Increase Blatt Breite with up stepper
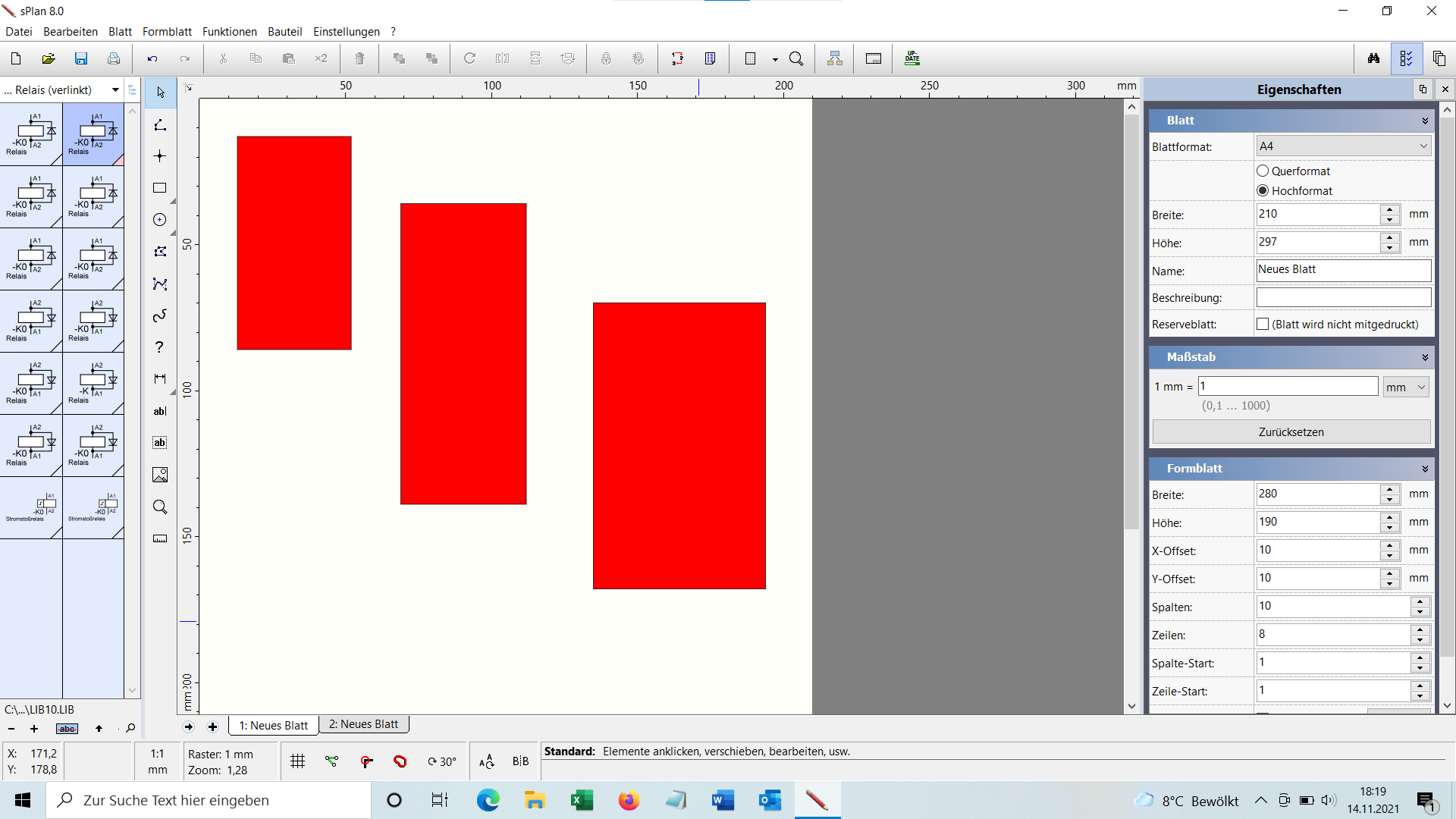 tap(1390, 209)
